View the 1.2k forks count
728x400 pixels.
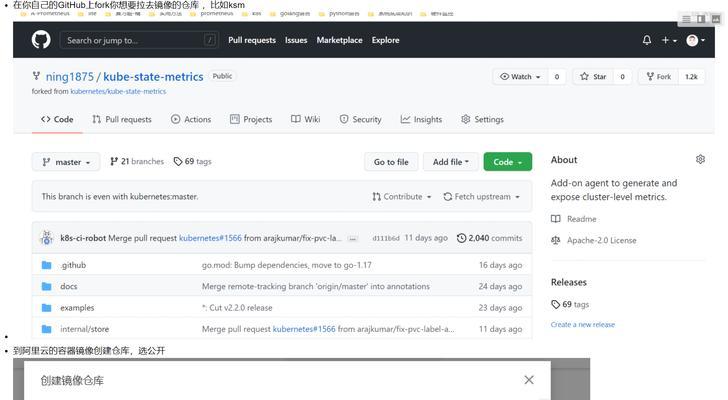691,77
